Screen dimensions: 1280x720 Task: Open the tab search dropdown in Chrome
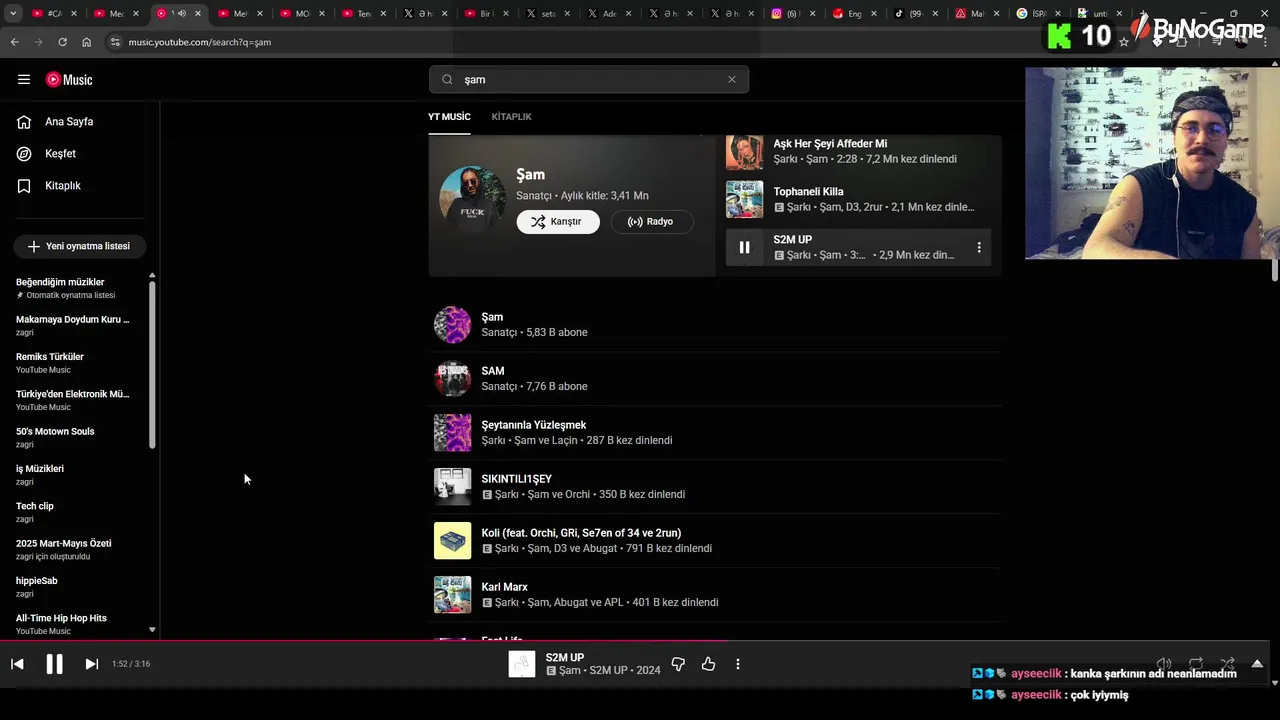tap(12, 14)
